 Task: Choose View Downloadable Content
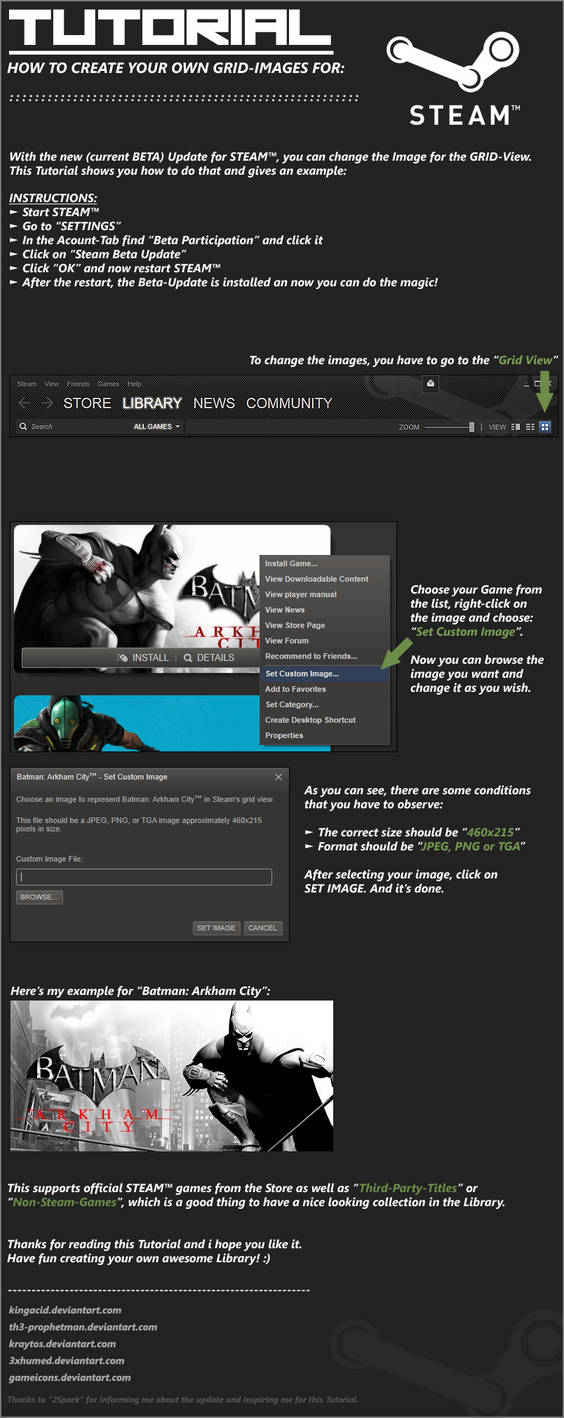pyautogui.click(x=324, y=579)
